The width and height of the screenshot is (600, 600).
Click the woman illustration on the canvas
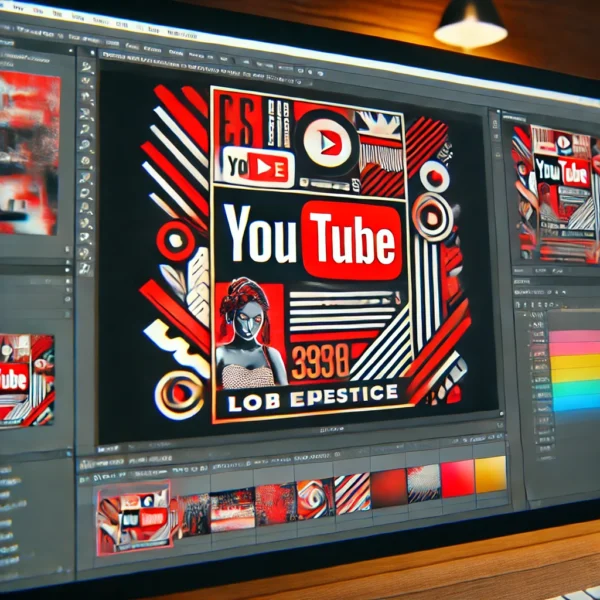(x=250, y=333)
